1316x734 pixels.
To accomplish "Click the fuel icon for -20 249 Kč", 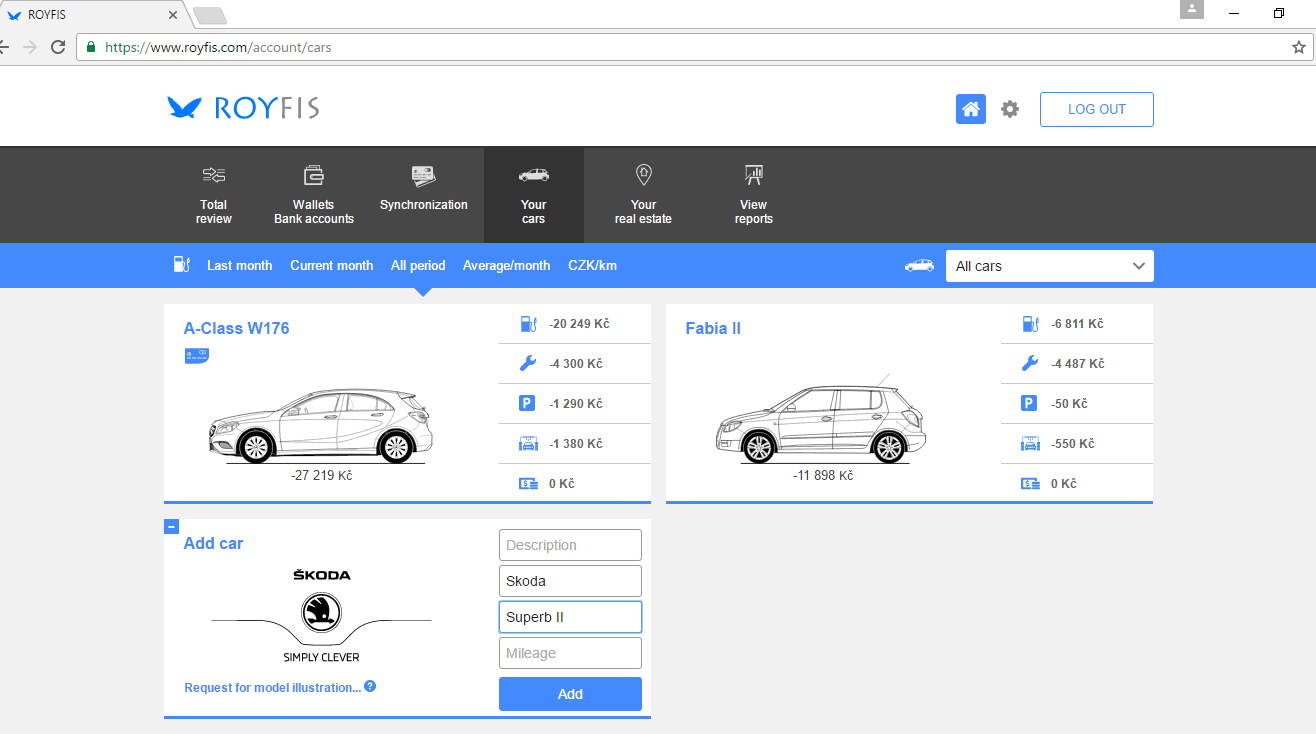I will pyautogui.click(x=528, y=324).
